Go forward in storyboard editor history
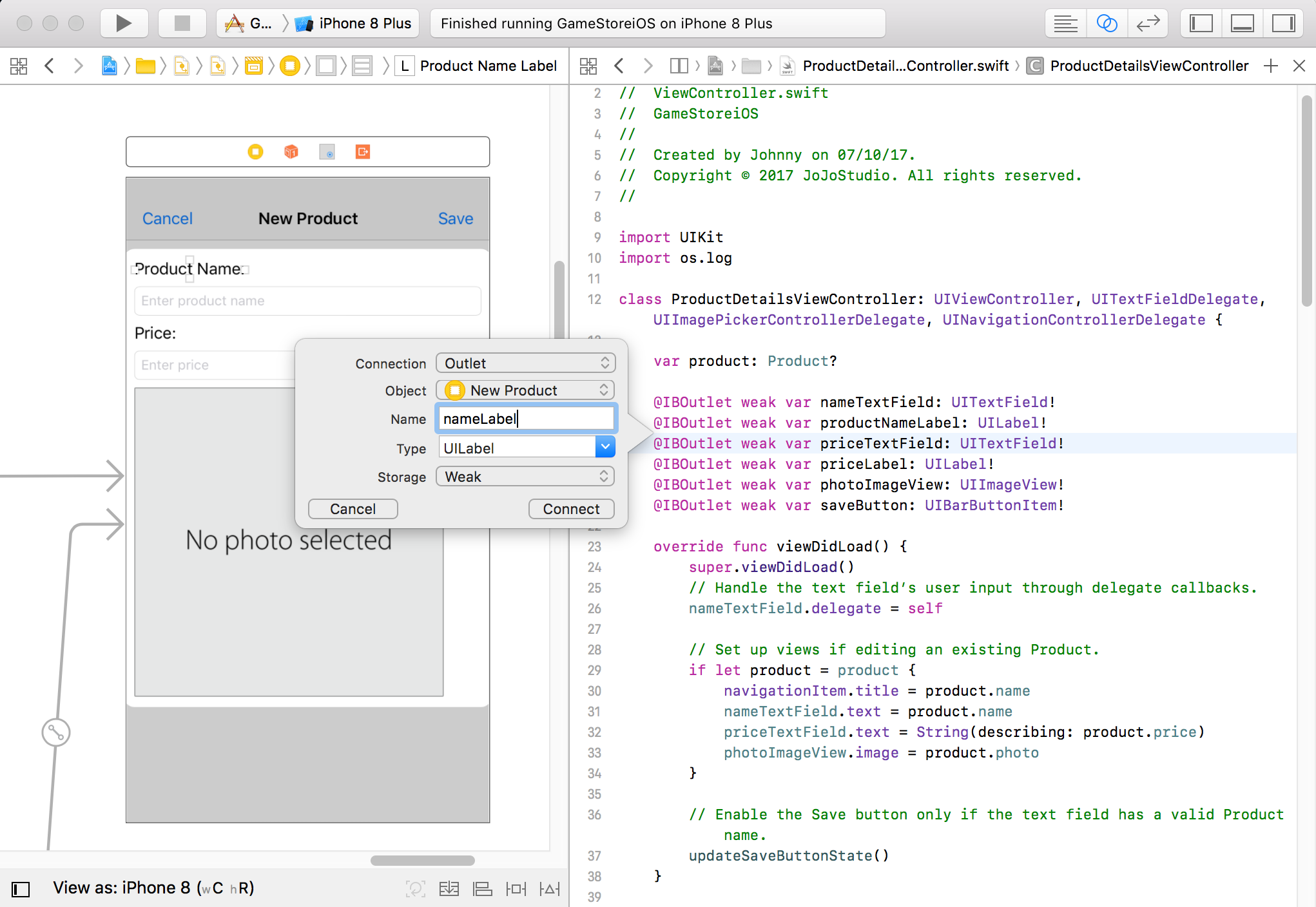The width and height of the screenshot is (1316, 907). pos(79,66)
